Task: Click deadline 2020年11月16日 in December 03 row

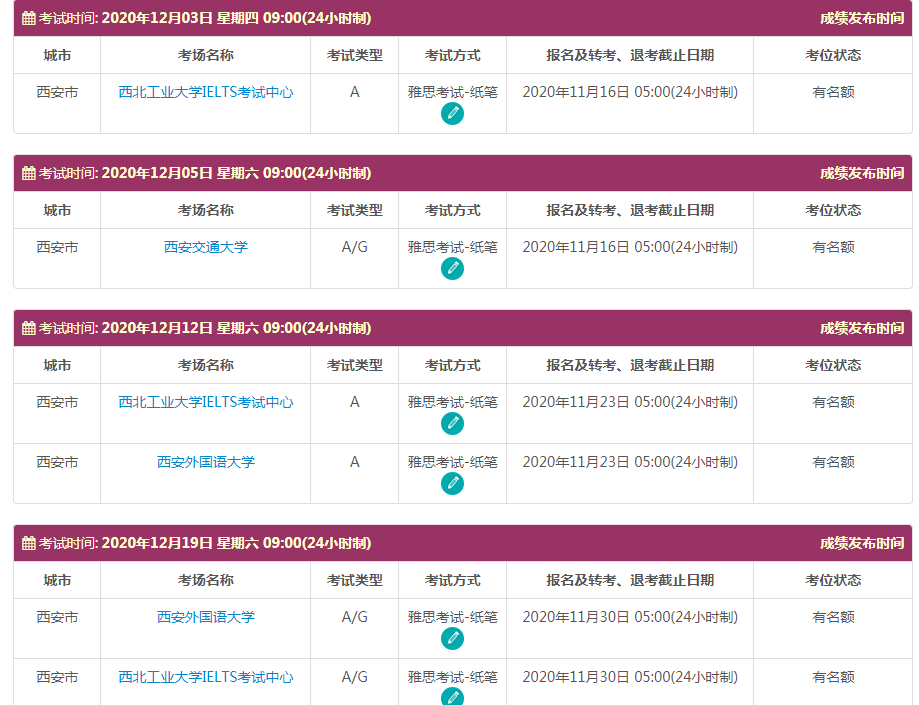Action: (576, 92)
